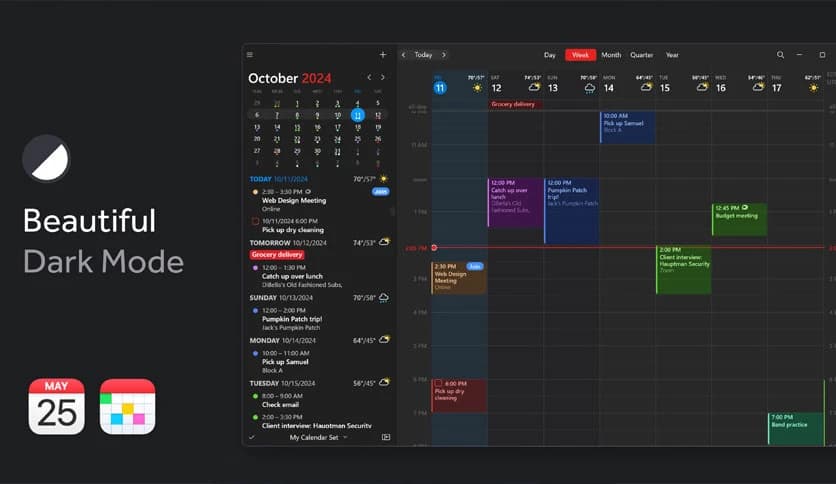Click October 2024 mini calendar title

click(x=290, y=78)
